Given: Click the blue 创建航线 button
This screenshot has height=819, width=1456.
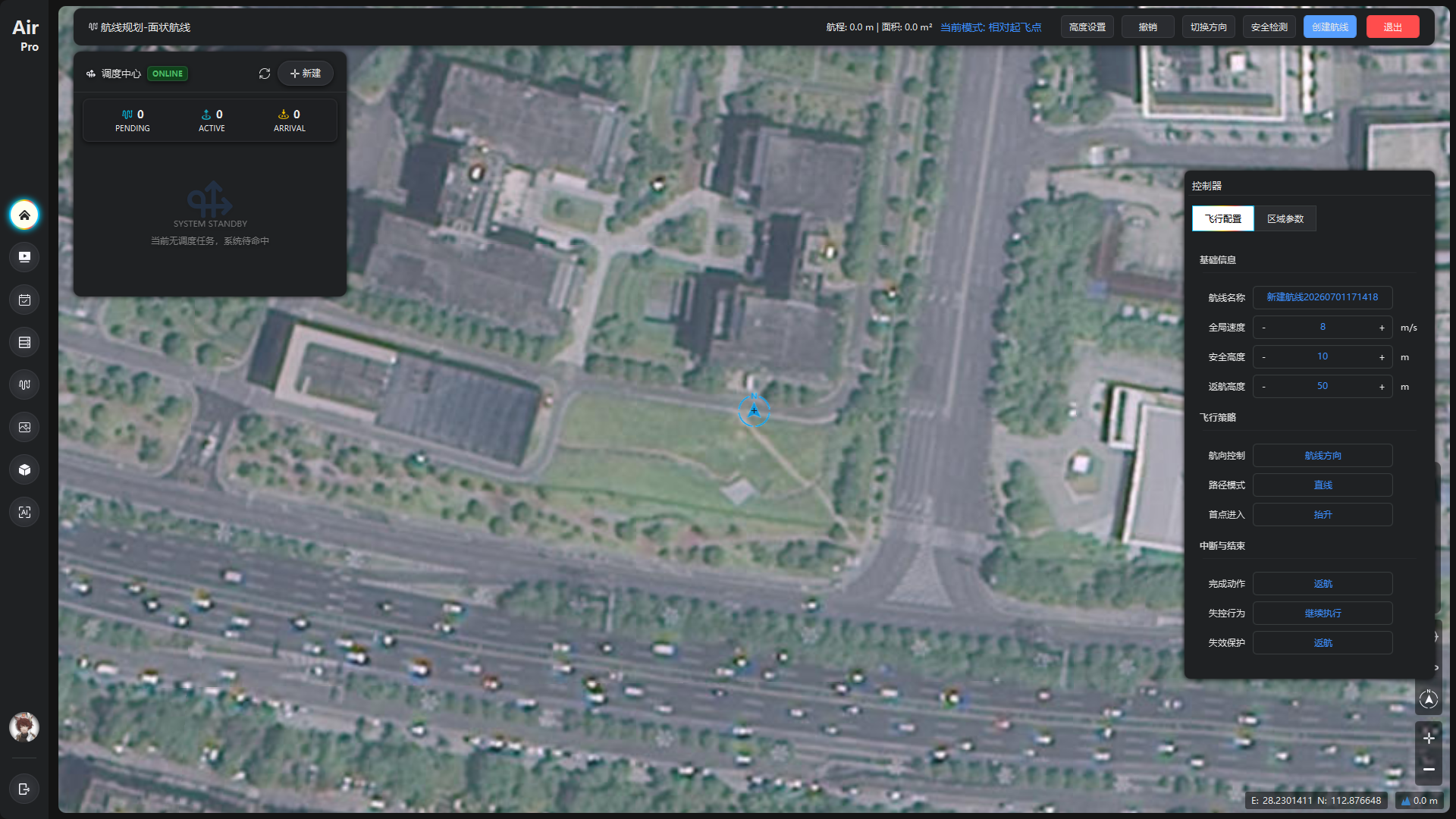Looking at the screenshot, I should point(1330,27).
